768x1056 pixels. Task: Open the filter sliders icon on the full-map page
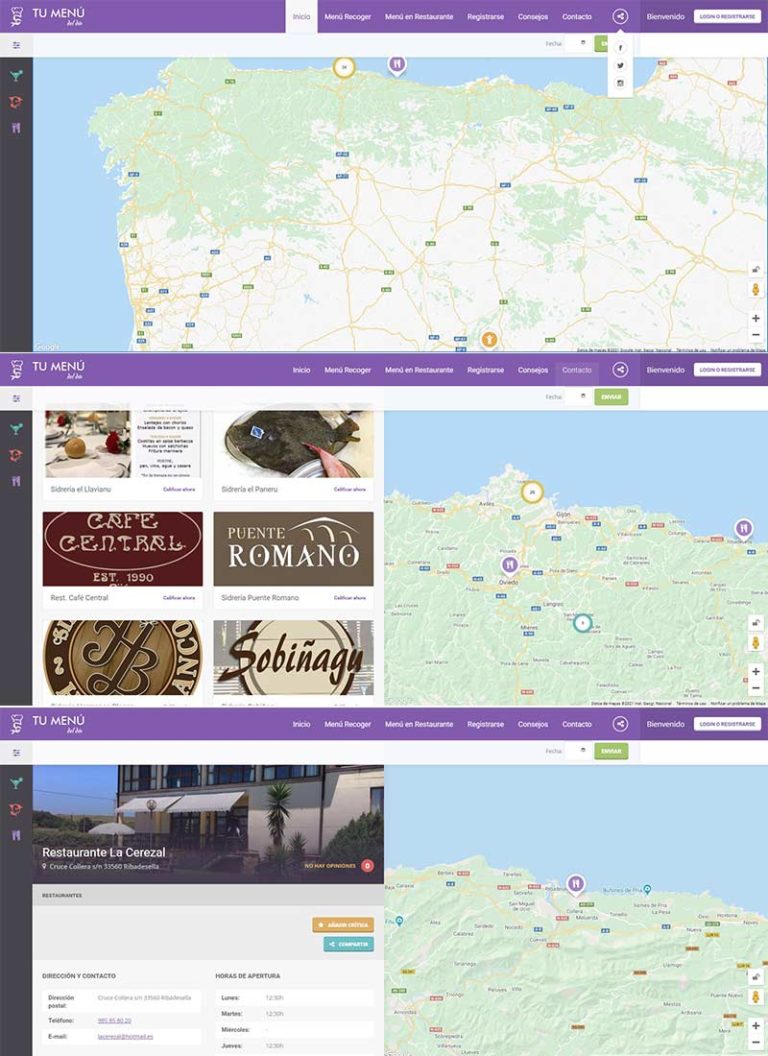pos(16,45)
